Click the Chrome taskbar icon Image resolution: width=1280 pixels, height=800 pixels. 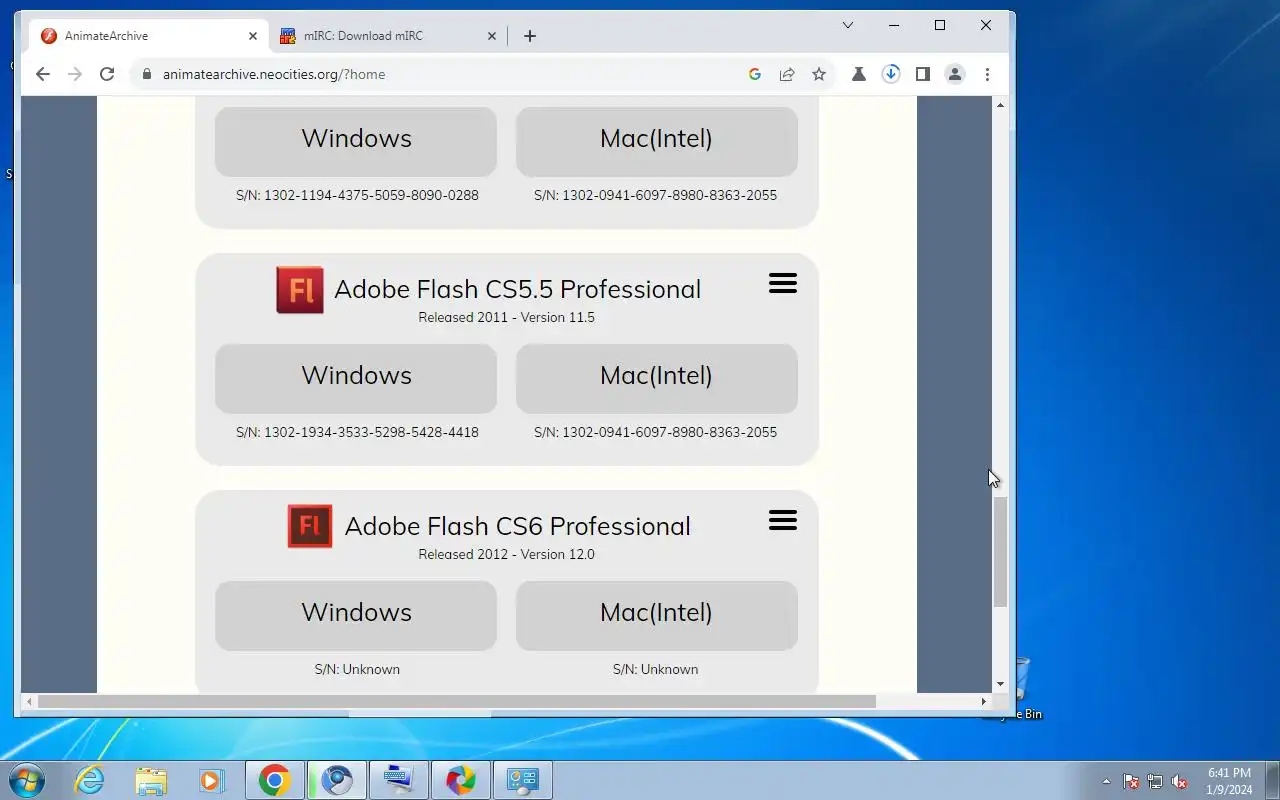274,780
